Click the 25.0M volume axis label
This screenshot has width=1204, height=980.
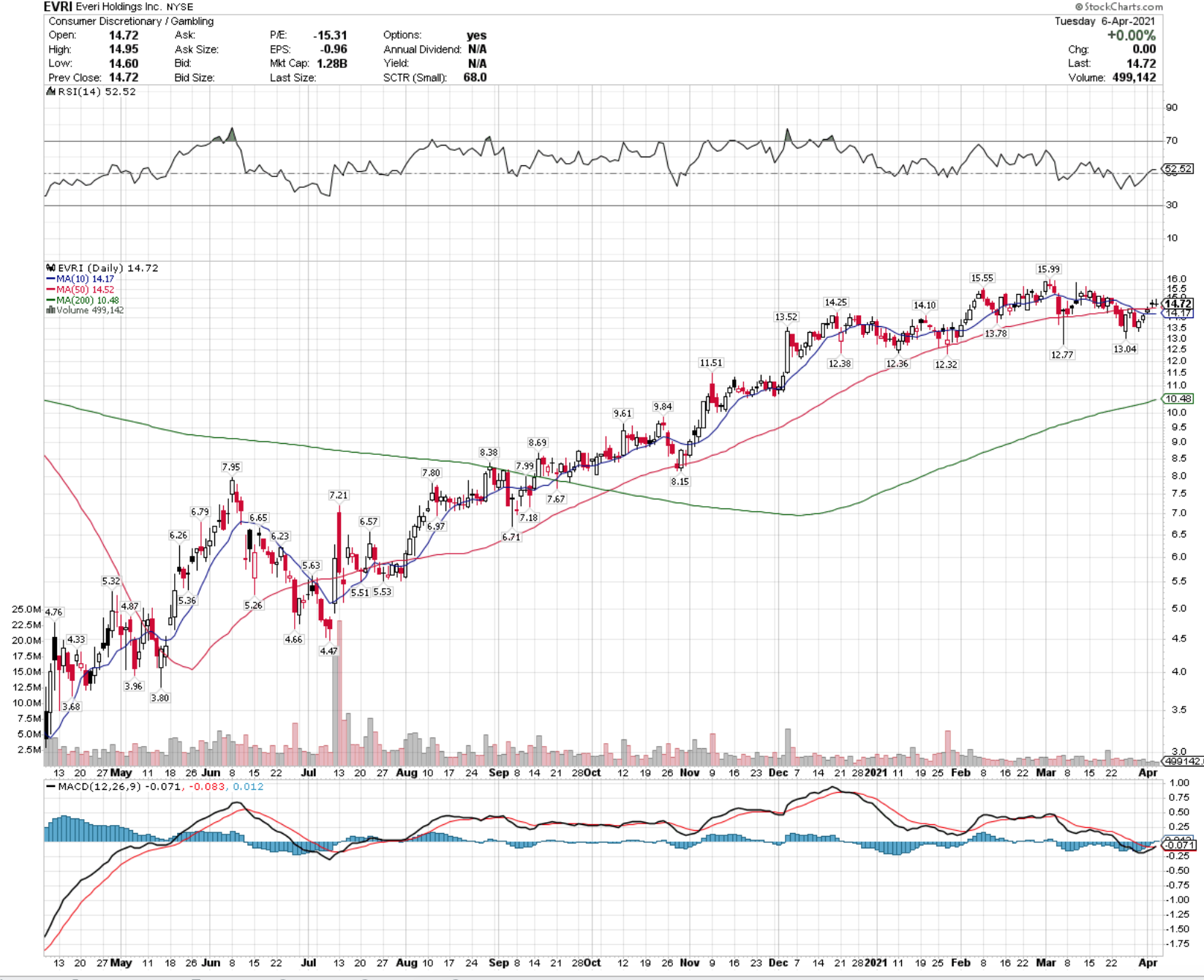pos(26,609)
